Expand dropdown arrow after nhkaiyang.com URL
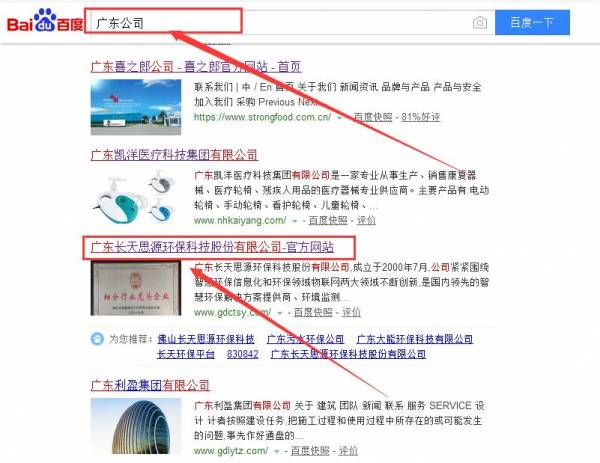The height and width of the screenshot is (463, 600). point(294,221)
